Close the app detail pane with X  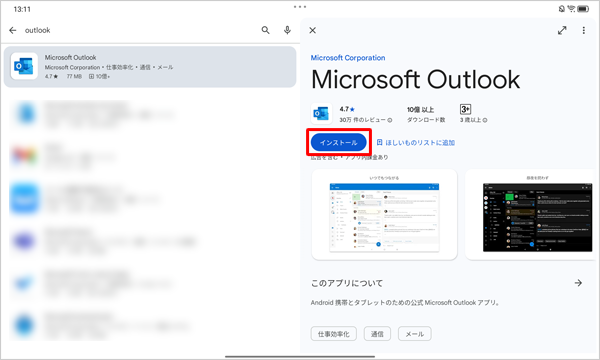click(x=313, y=30)
